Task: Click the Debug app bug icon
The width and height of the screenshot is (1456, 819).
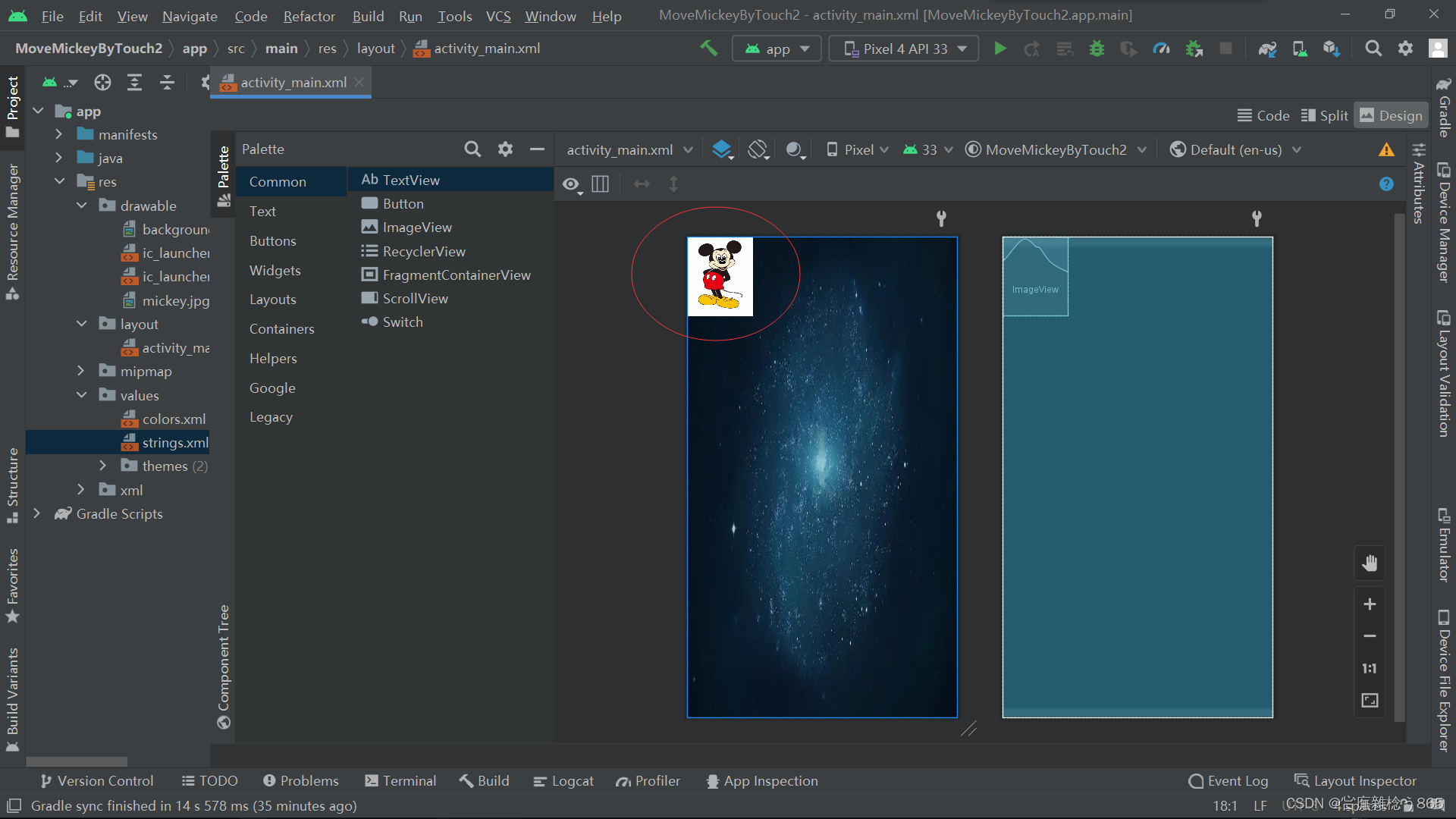Action: [x=1097, y=49]
